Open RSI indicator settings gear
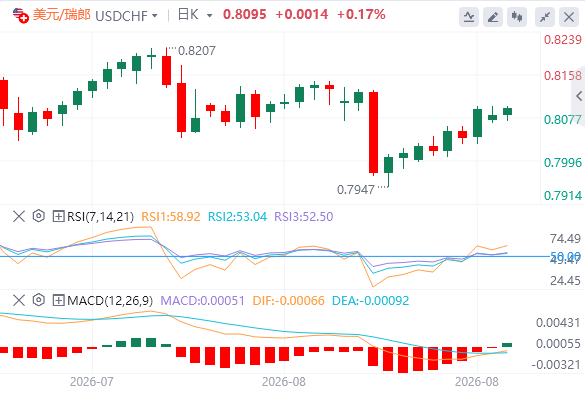585x393 pixels. click(38, 216)
